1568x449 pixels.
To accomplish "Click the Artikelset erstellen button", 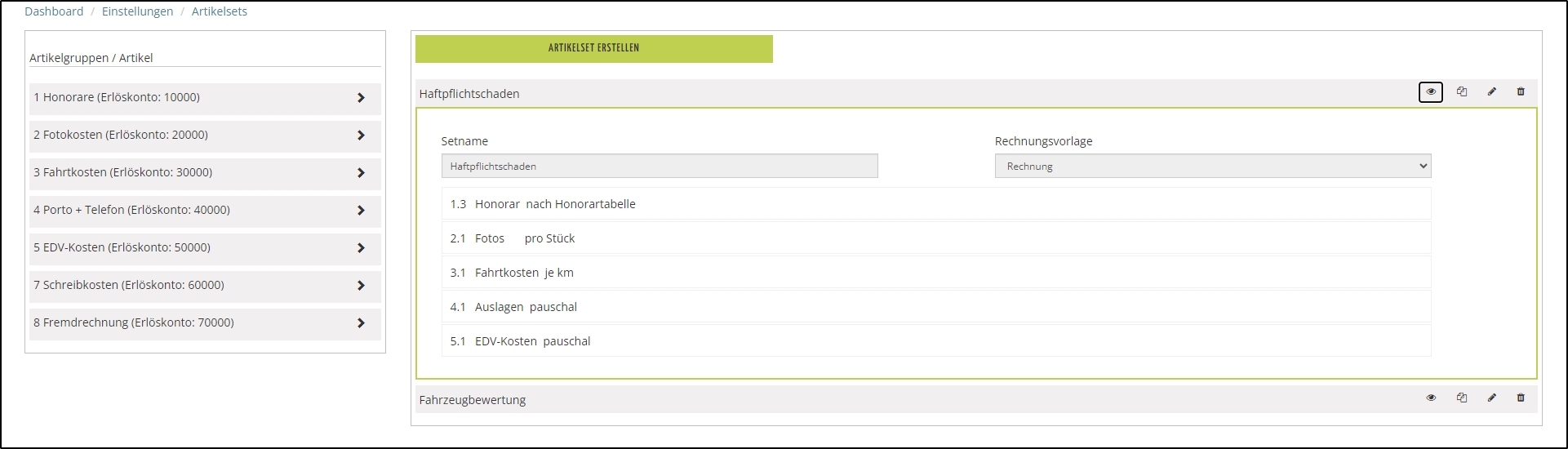I will (593, 48).
